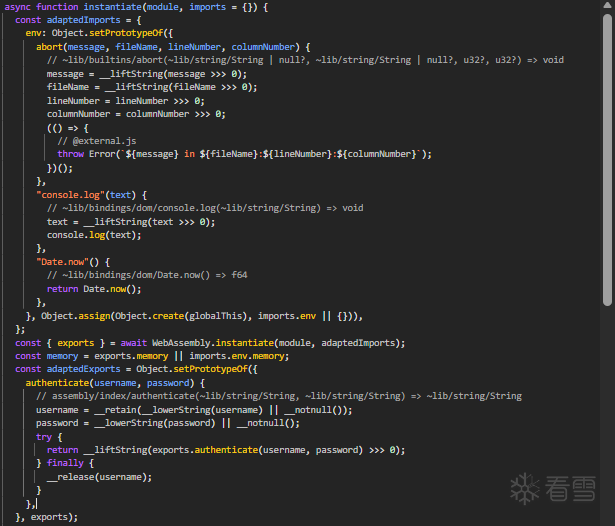Click 'exports.authenticate' in the return statement

(x=205, y=450)
